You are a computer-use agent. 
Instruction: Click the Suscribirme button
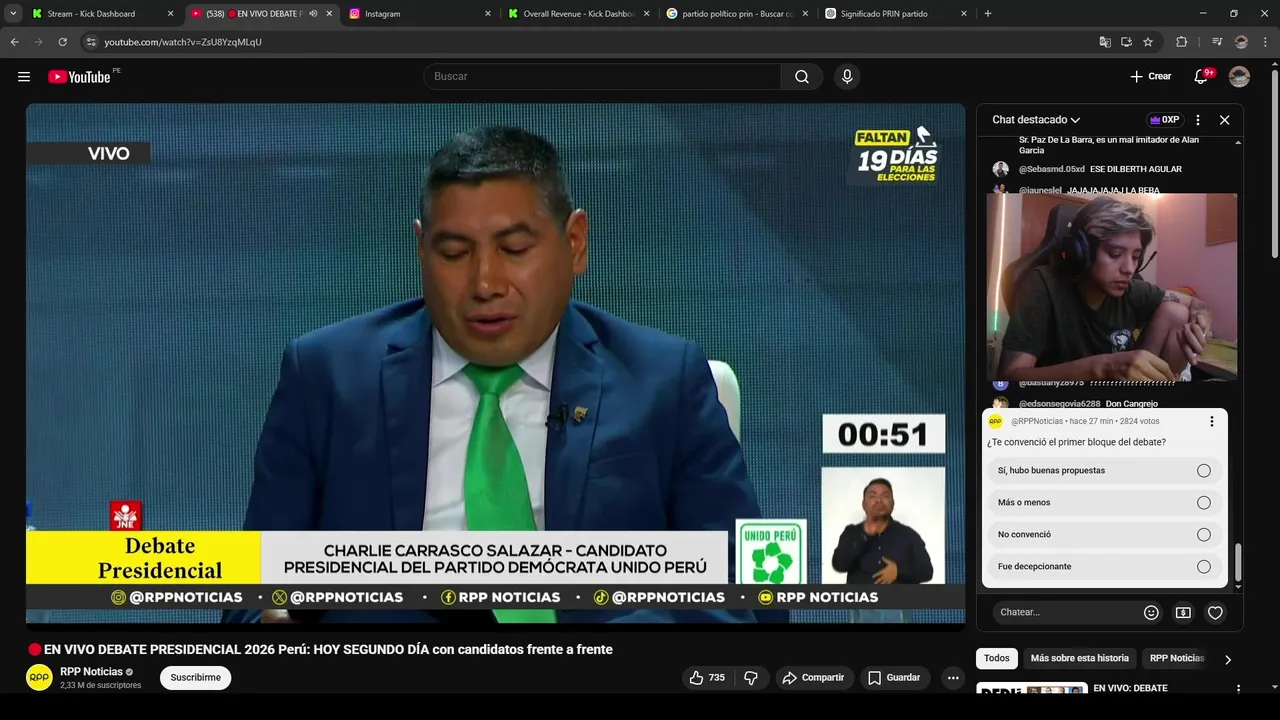click(195, 678)
